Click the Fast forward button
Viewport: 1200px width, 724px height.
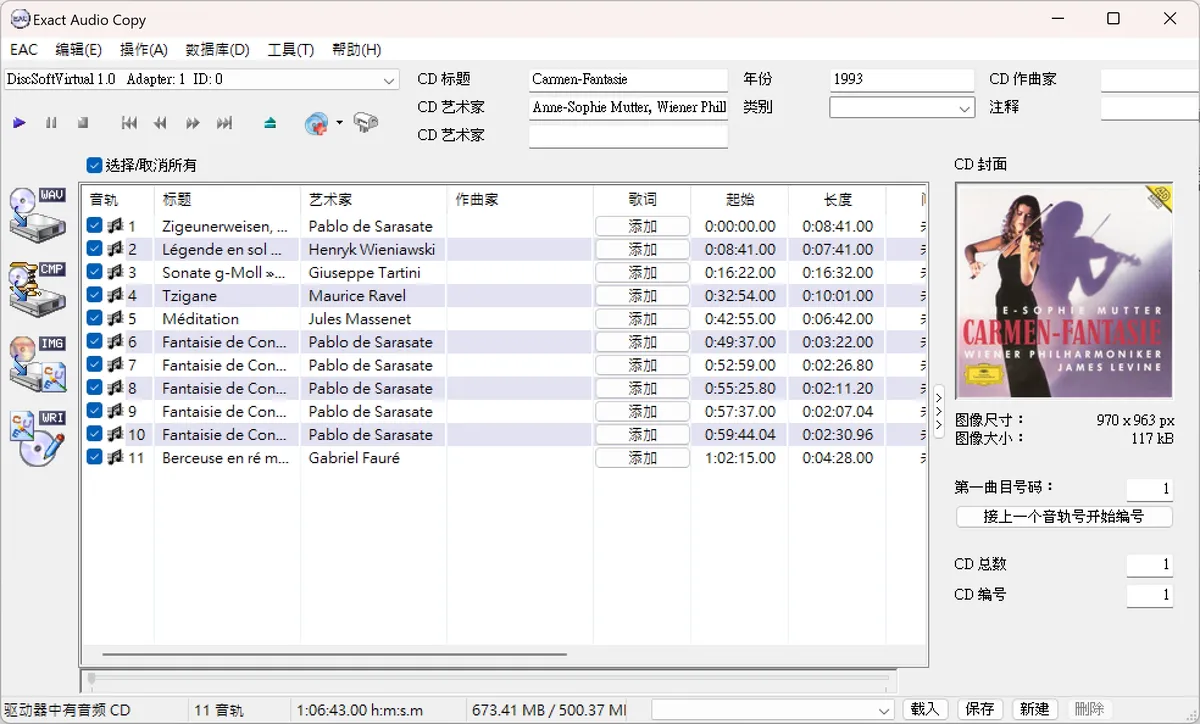point(193,123)
